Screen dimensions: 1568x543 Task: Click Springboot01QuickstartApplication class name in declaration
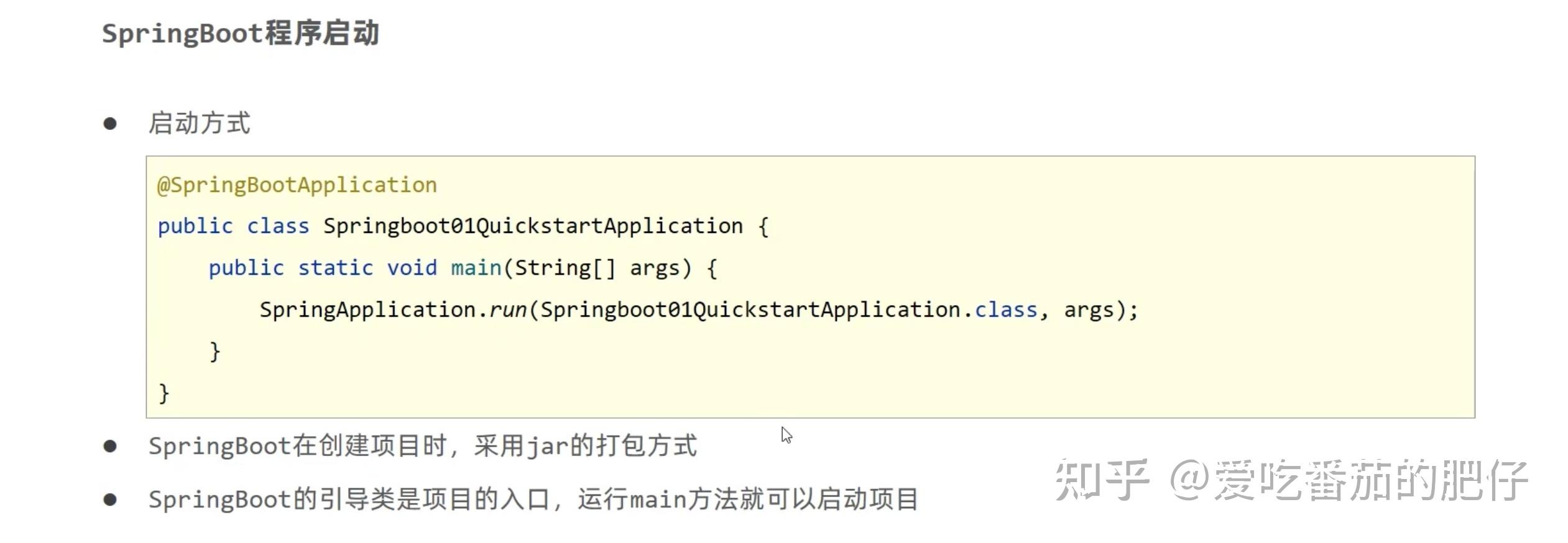(x=533, y=226)
